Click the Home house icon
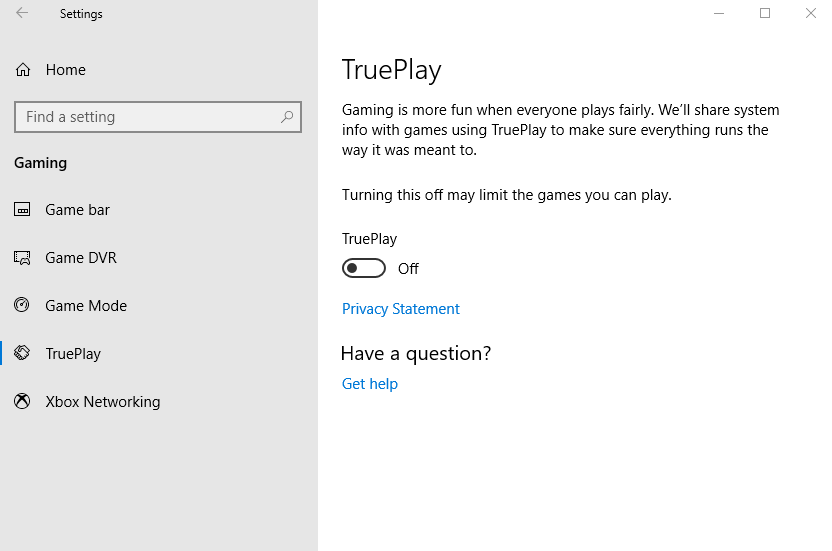Screen dimensions: 832x551 point(22,70)
